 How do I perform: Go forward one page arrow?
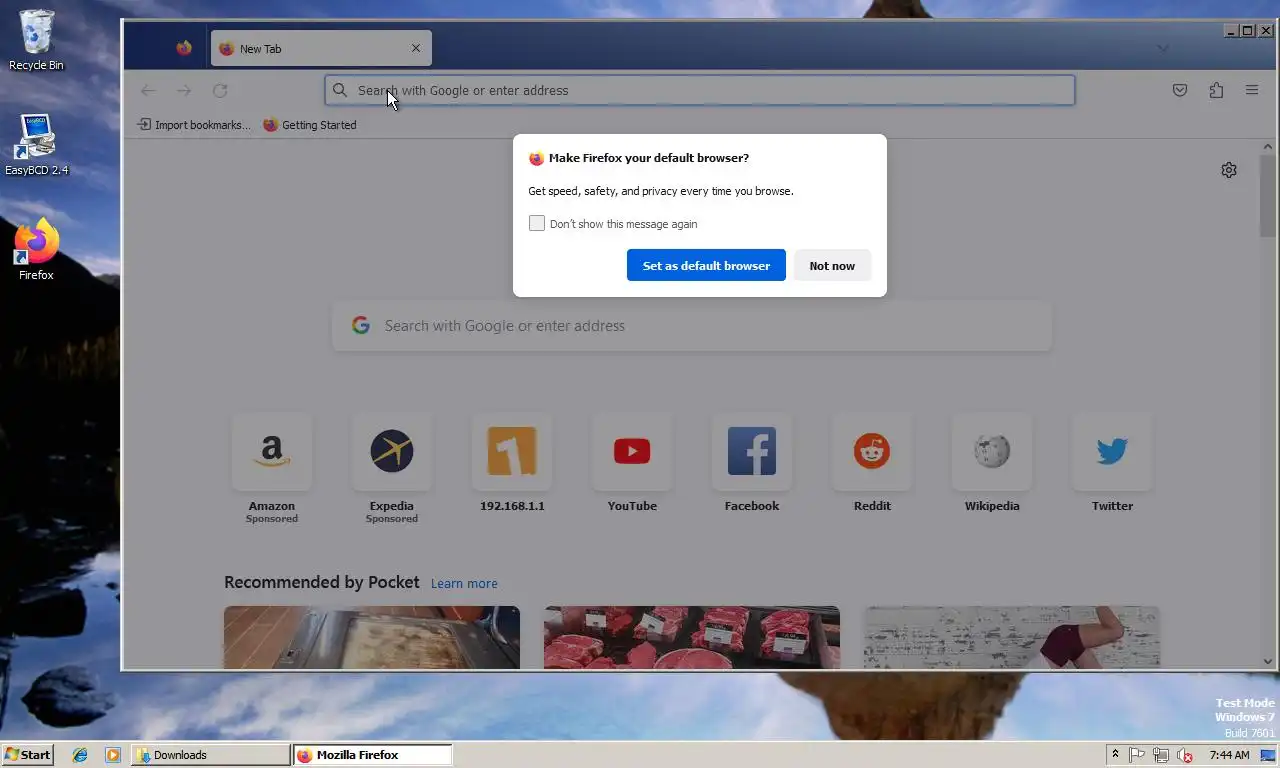tap(184, 90)
